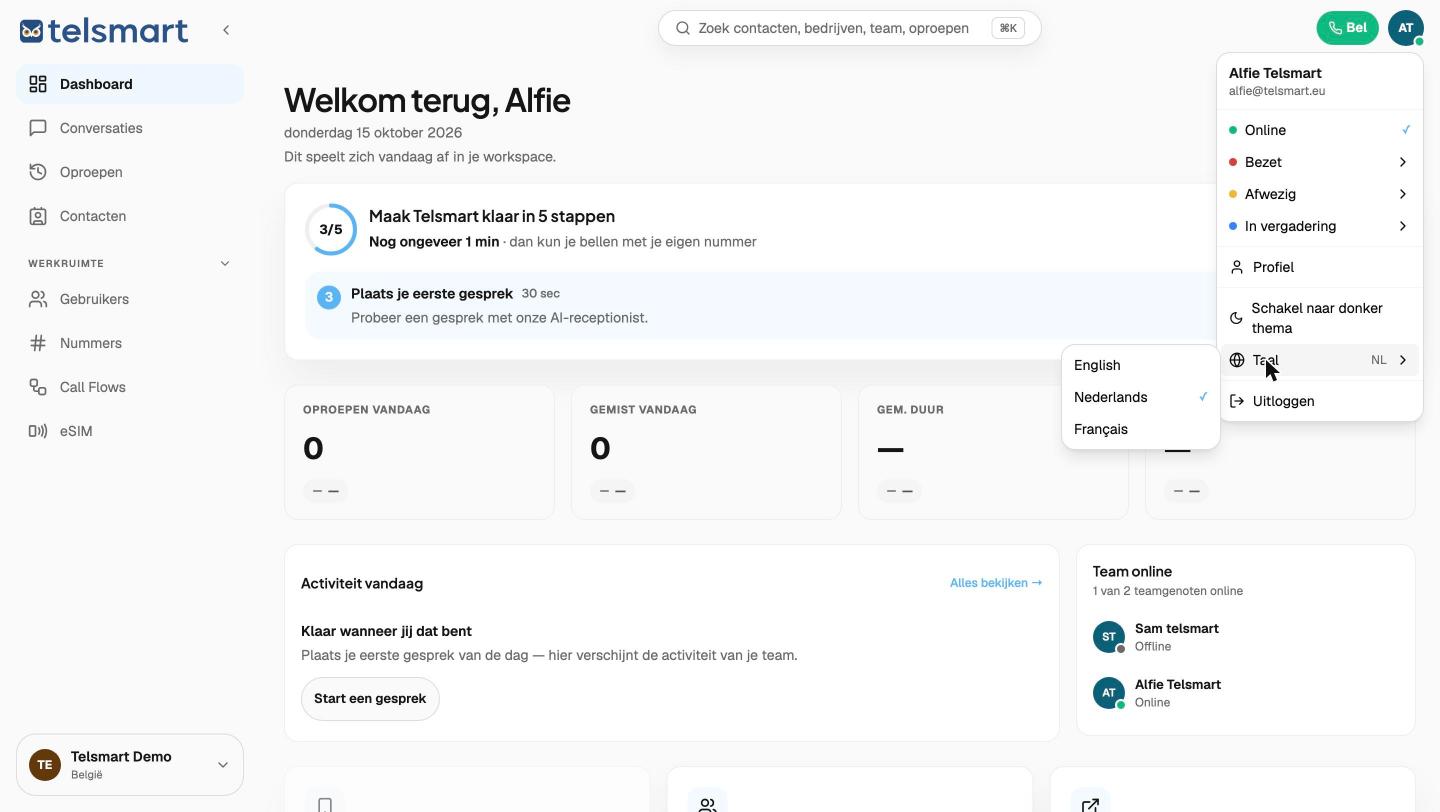Open Profiel from the user menu
This screenshot has height=812, width=1440.
[1320, 267]
